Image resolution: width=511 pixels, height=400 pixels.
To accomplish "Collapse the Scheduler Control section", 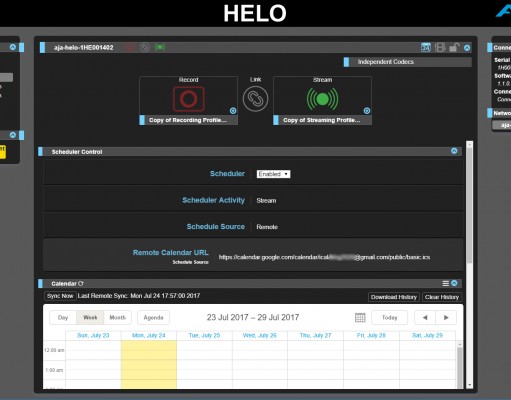I will pyautogui.click(x=454, y=151).
